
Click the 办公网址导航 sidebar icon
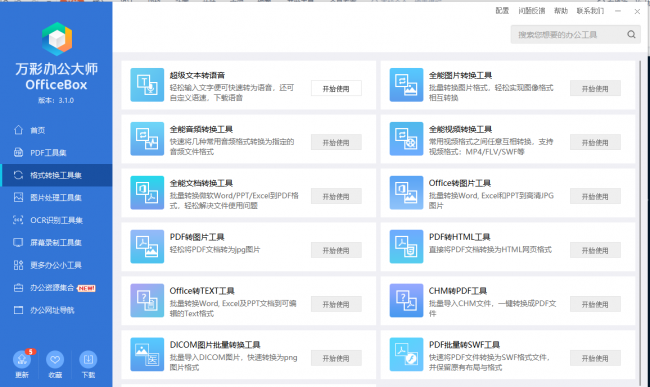[x=18, y=310]
